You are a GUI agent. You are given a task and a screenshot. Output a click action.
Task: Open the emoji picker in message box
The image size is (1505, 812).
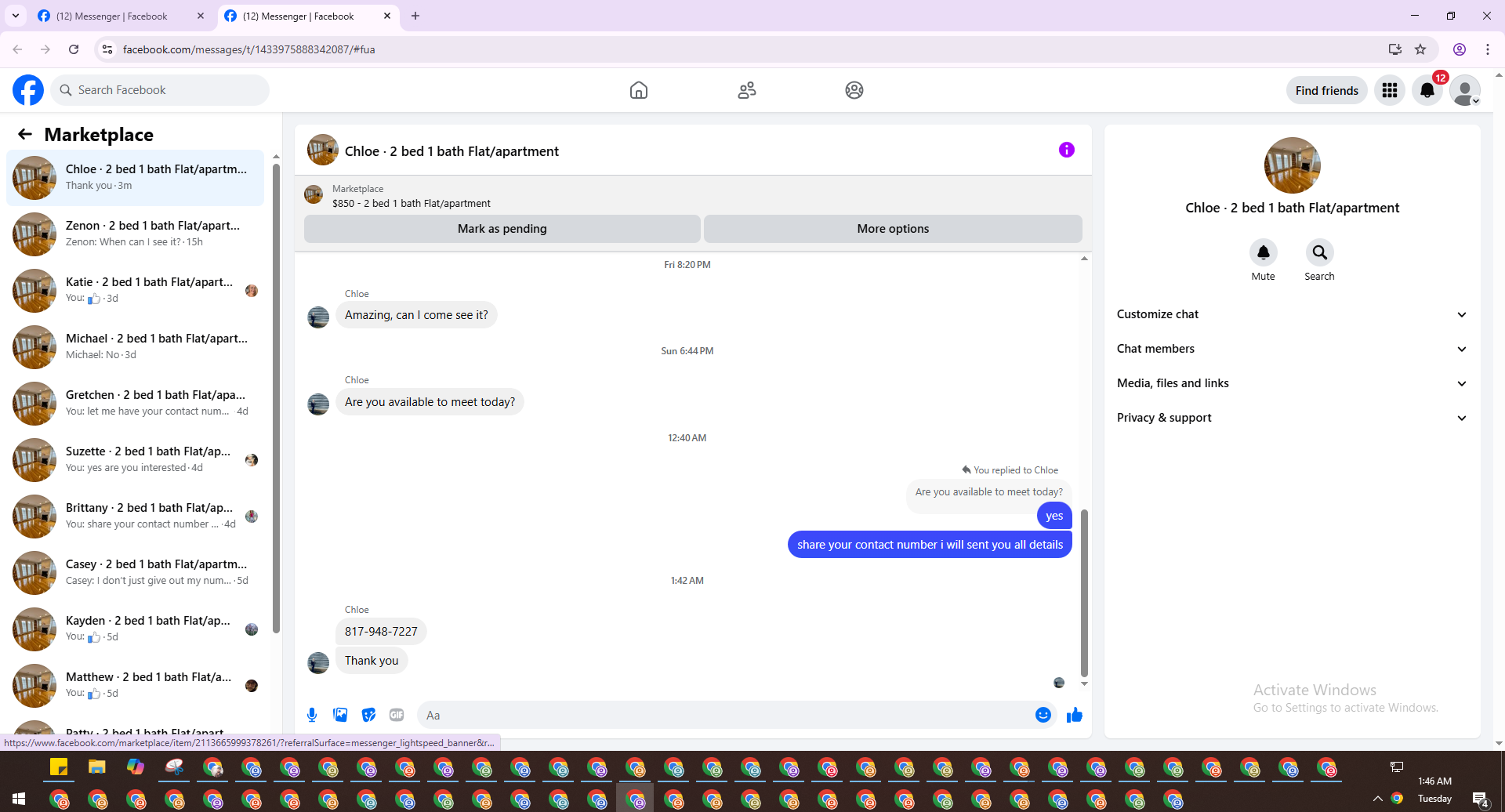coord(1043,715)
